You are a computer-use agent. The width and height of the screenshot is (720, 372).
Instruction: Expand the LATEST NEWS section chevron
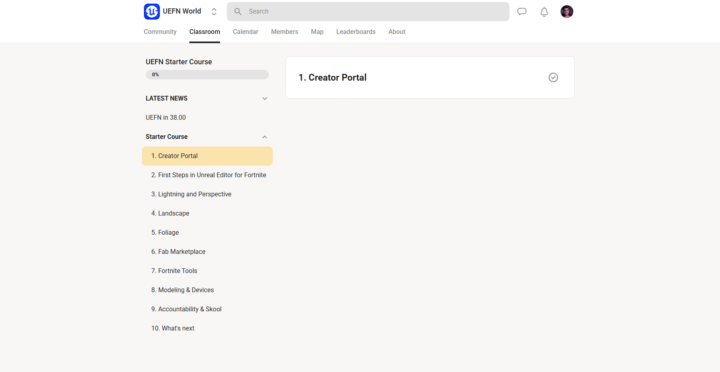264,99
